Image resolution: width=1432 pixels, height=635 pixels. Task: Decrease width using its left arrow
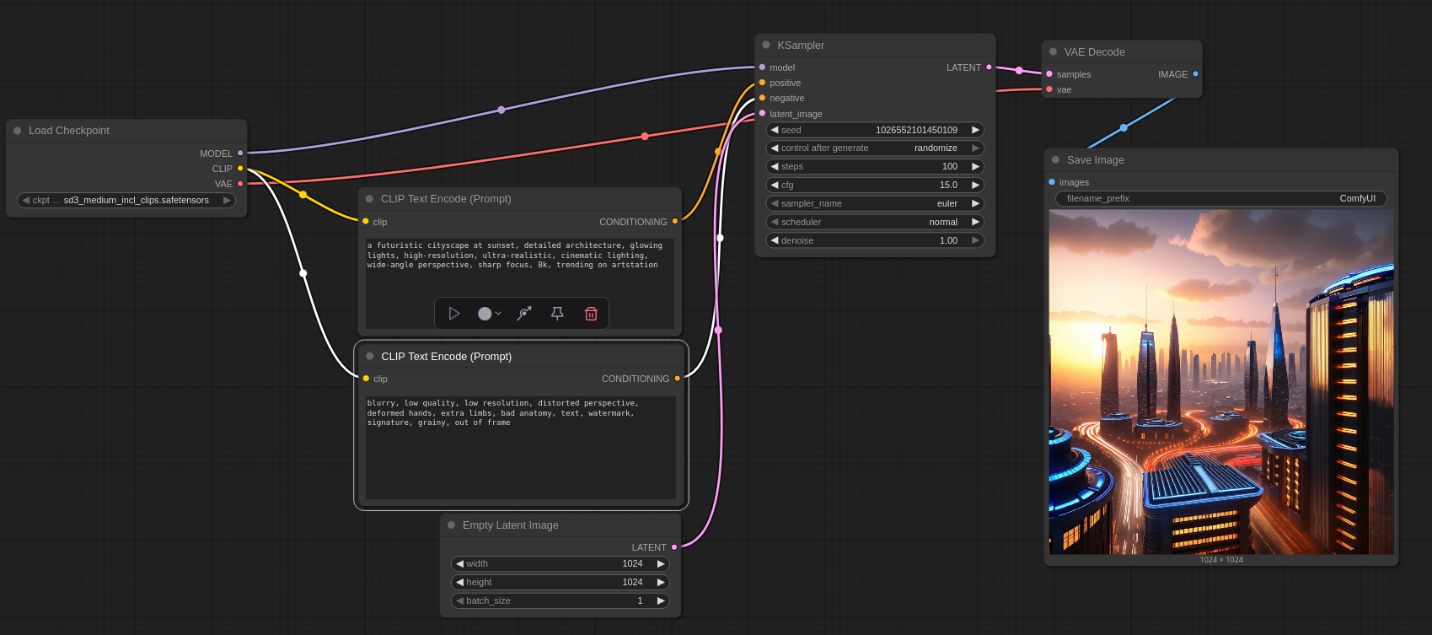[460, 564]
